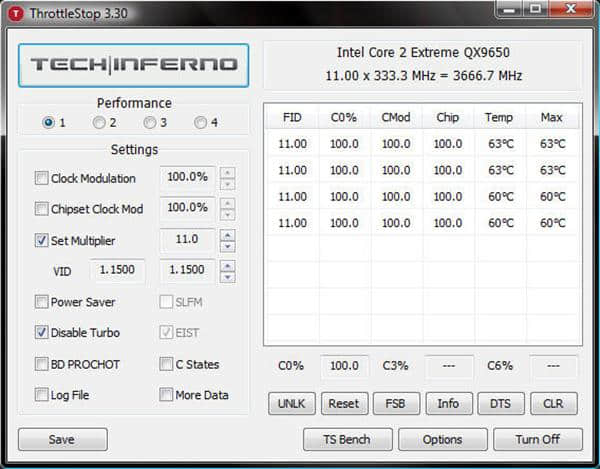Open the Options dialog
Image resolution: width=600 pixels, height=469 pixels.
[442, 439]
